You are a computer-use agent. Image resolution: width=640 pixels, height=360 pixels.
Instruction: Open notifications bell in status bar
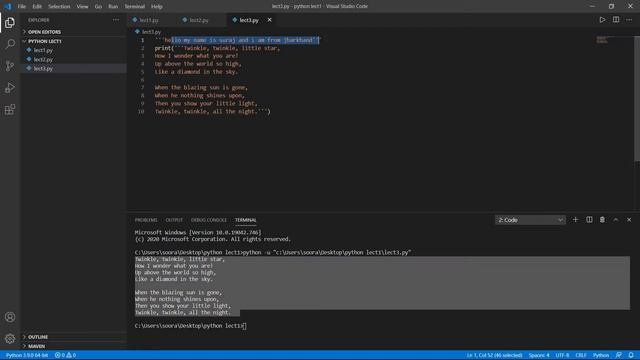click(x=631, y=355)
